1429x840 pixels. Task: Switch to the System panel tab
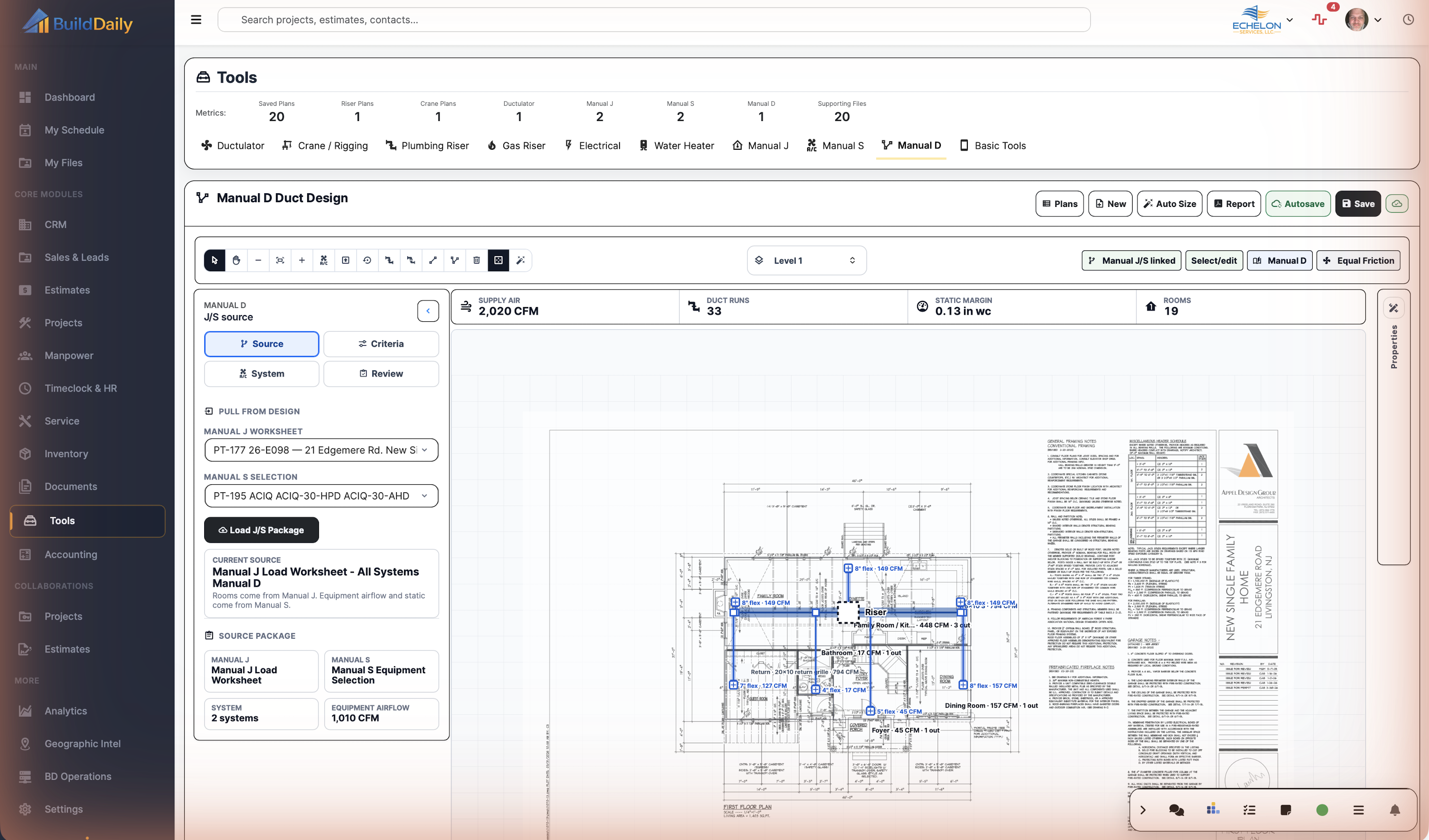(x=261, y=374)
